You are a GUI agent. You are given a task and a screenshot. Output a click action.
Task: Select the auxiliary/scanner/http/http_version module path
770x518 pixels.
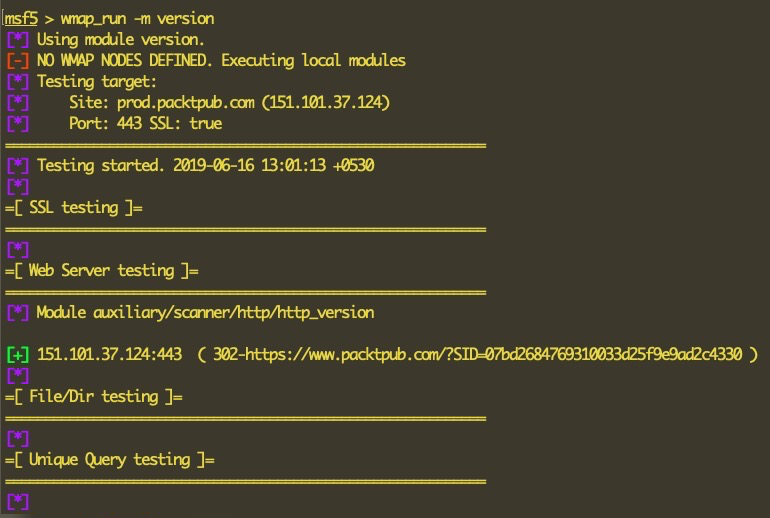[x=238, y=312]
